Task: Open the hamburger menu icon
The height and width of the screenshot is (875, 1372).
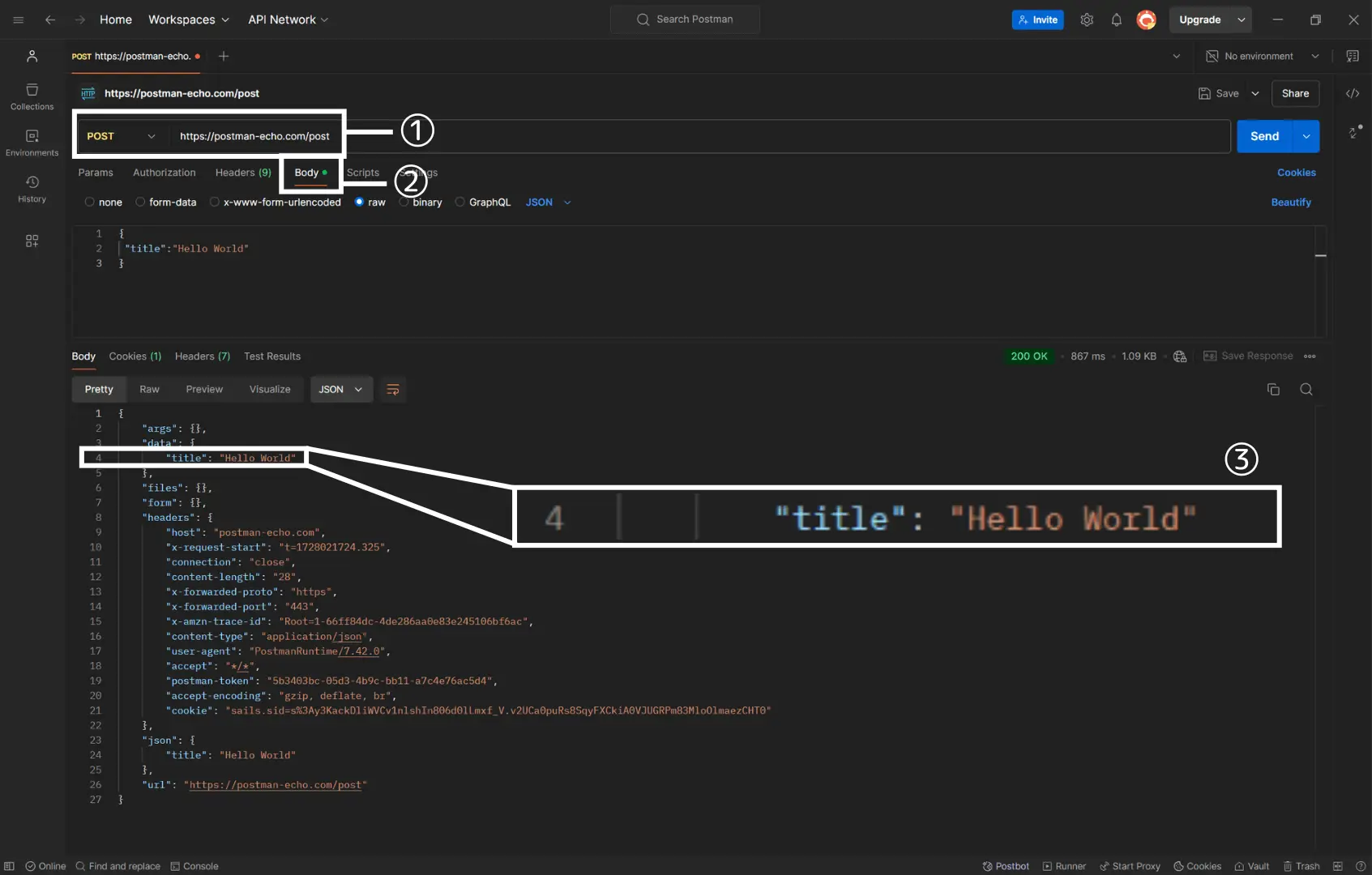Action: click(18, 19)
